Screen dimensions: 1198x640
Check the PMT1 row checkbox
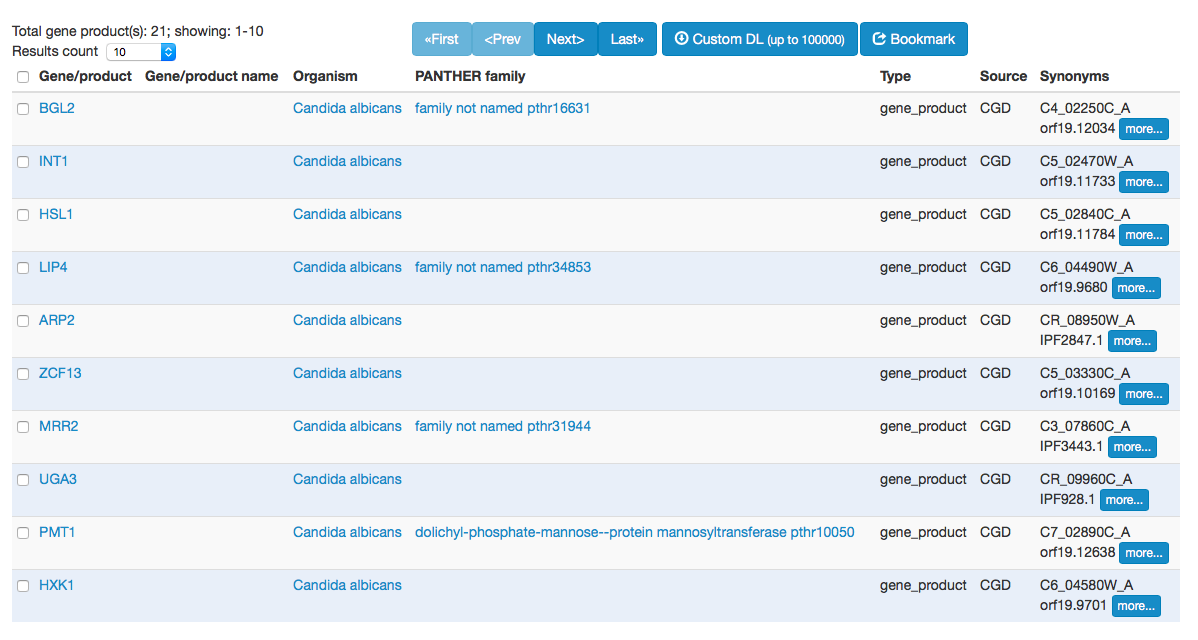pyautogui.click(x=23, y=533)
